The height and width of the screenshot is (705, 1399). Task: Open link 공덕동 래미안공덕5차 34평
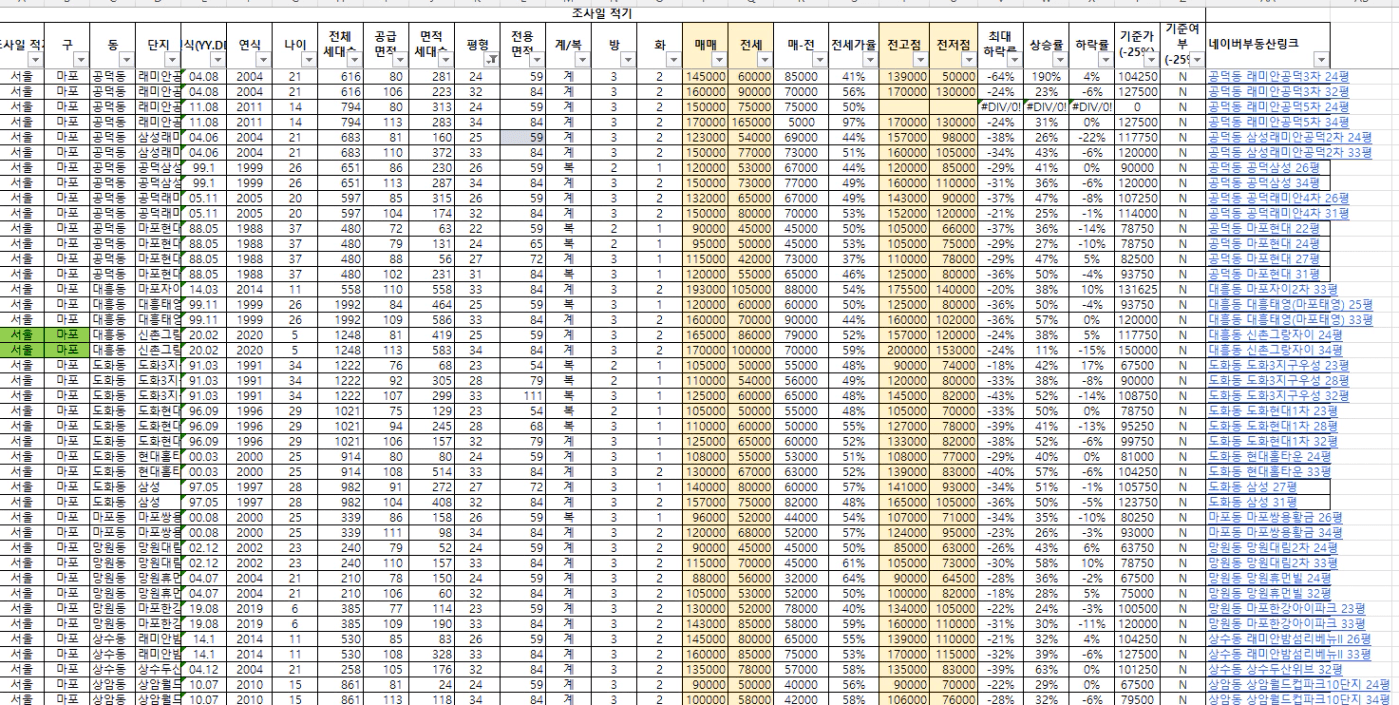pyautogui.click(x=1279, y=124)
